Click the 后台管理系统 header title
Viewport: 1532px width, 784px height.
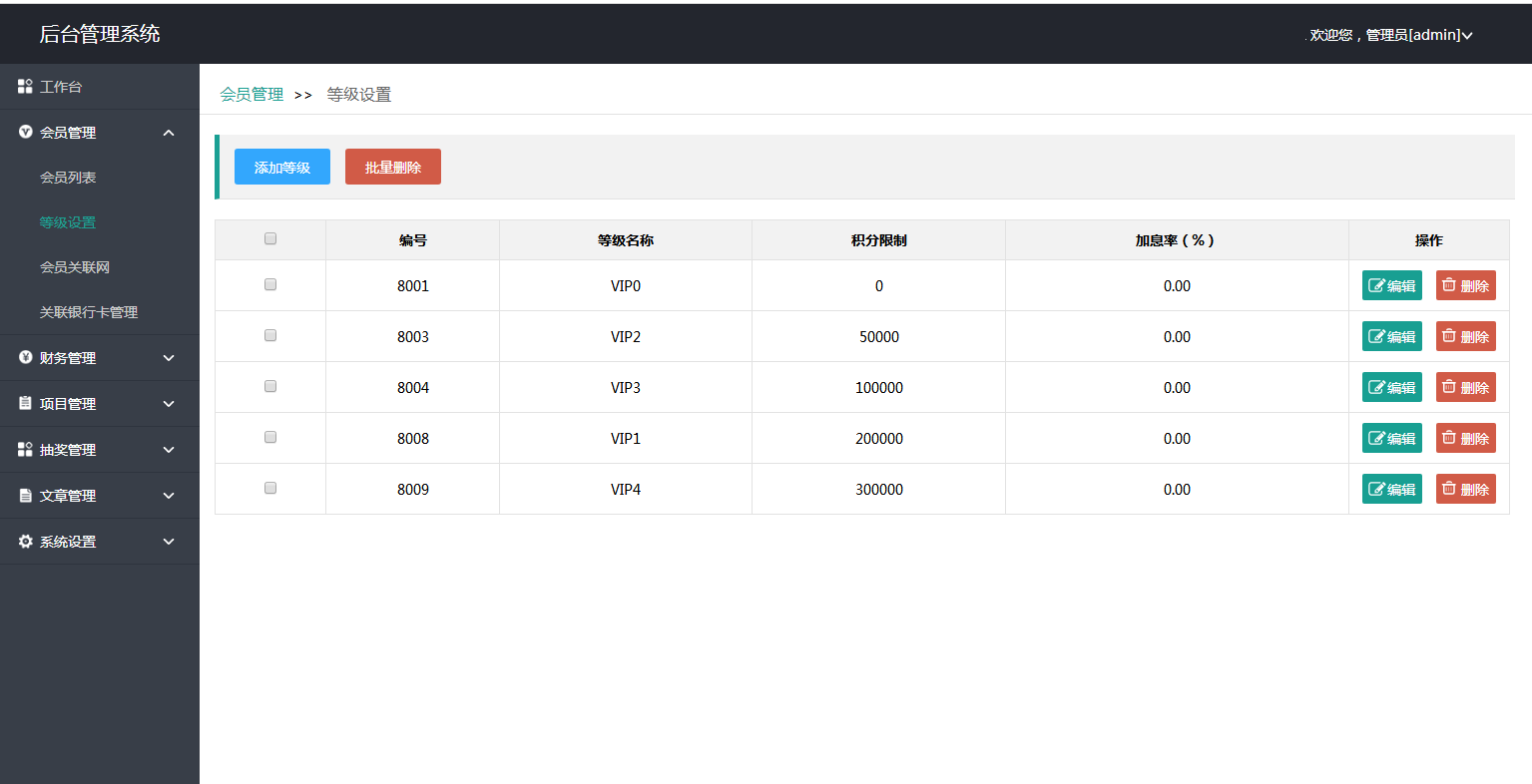point(100,34)
